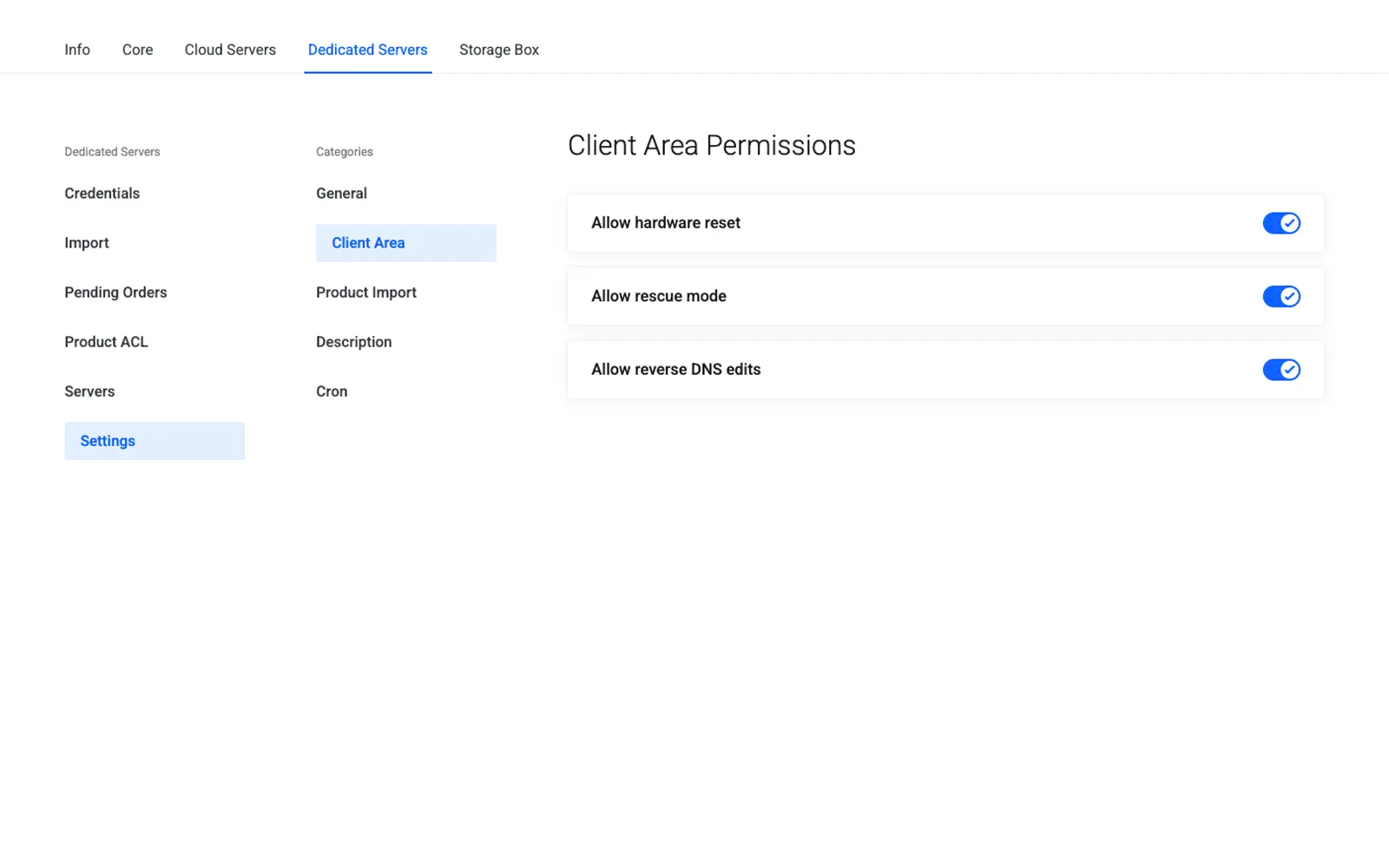Select the Client Area category
Image resolution: width=1389 pixels, height=868 pixels.
pyautogui.click(x=406, y=243)
